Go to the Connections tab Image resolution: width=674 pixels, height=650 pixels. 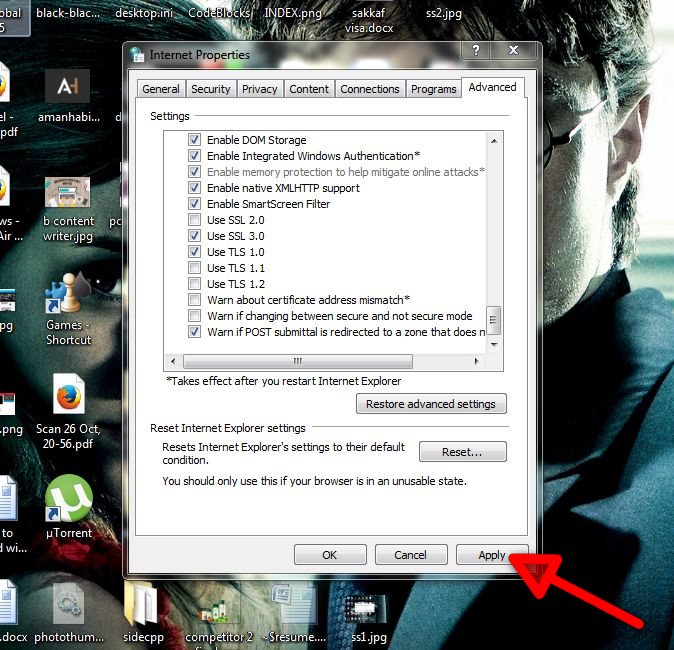point(370,89)
